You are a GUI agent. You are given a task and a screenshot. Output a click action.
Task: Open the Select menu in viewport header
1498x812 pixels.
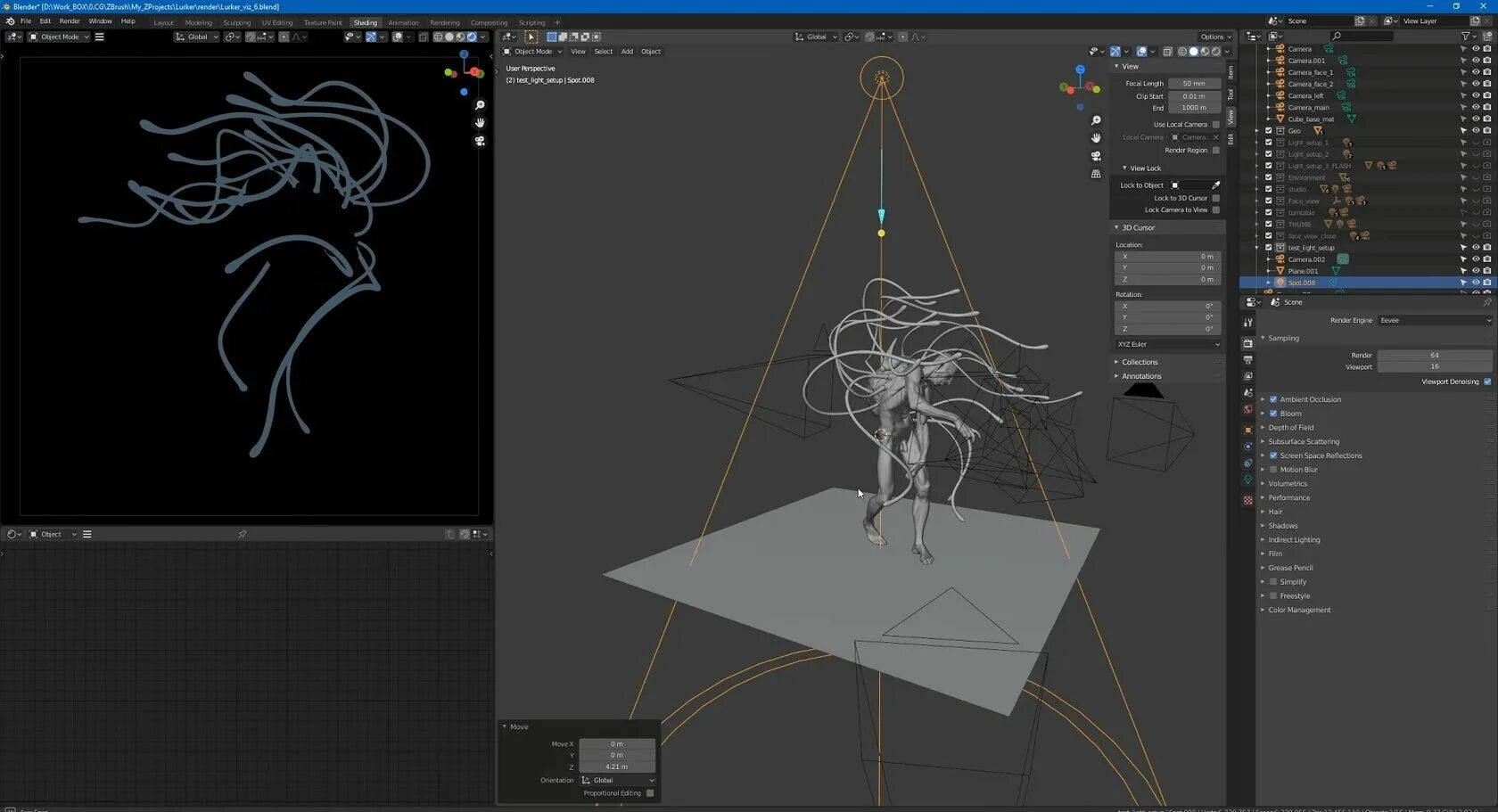click(x=604, y=52)
